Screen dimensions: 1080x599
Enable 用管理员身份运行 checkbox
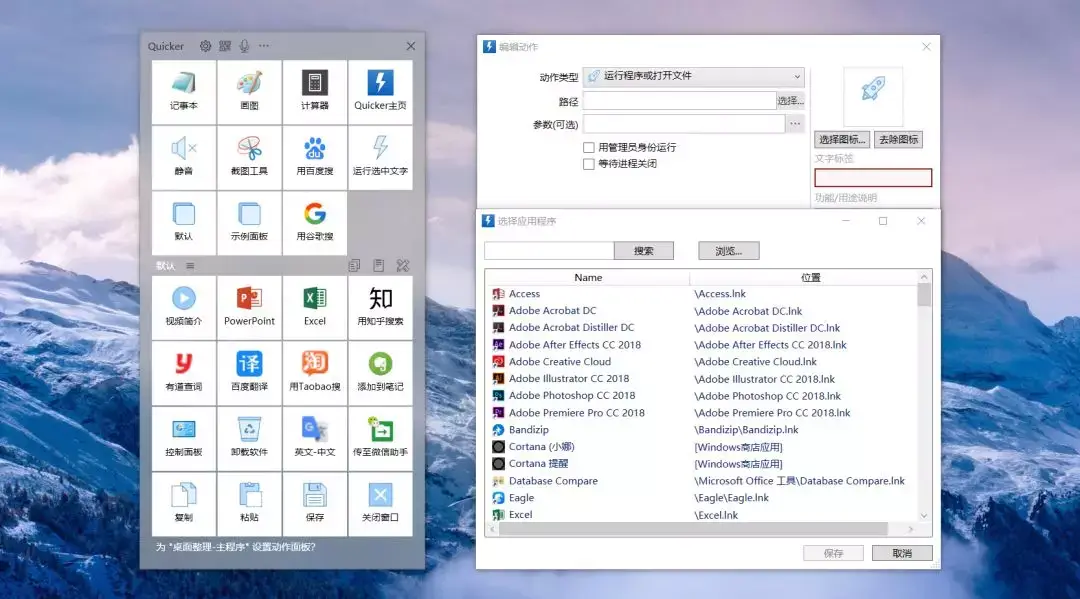[x=588, y=147]
